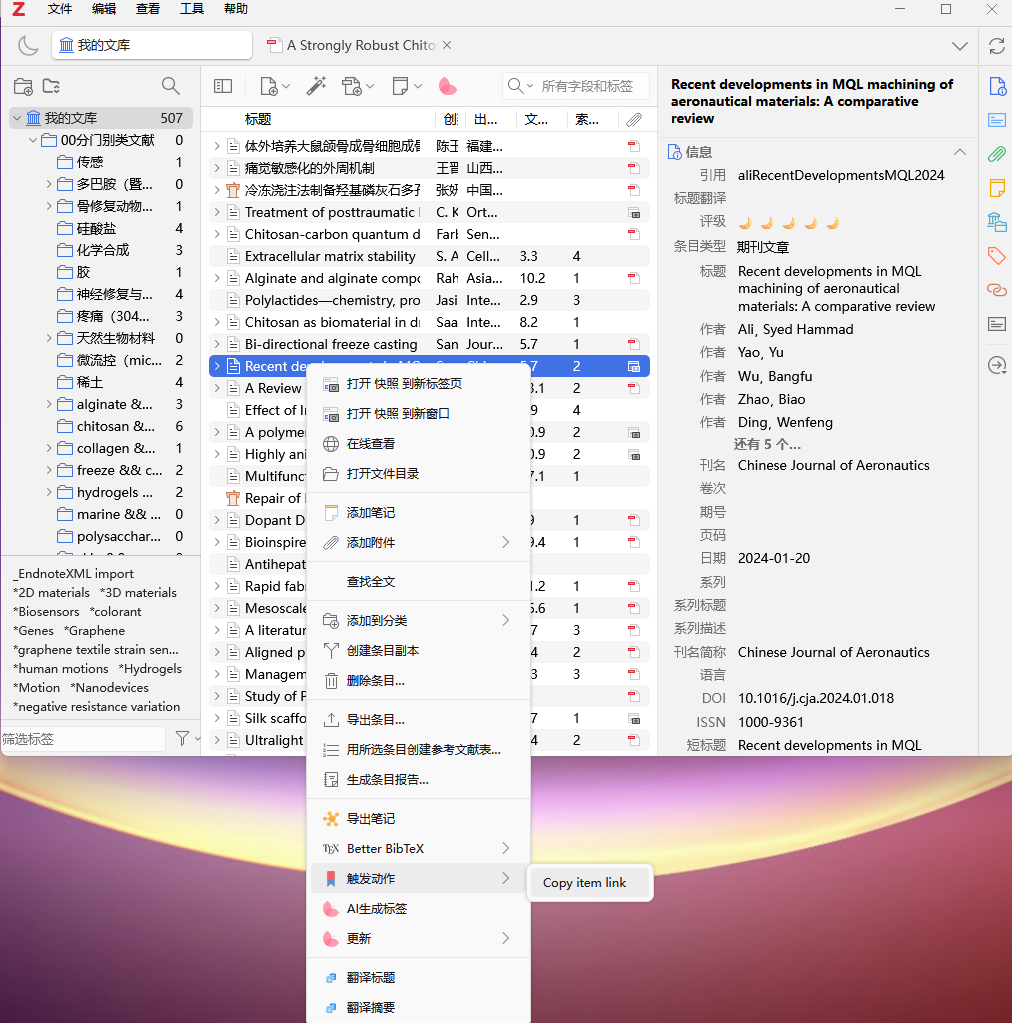Jump to tags section in sidebar
This screenshot has width=1012, height=1023.
point(996,256)
